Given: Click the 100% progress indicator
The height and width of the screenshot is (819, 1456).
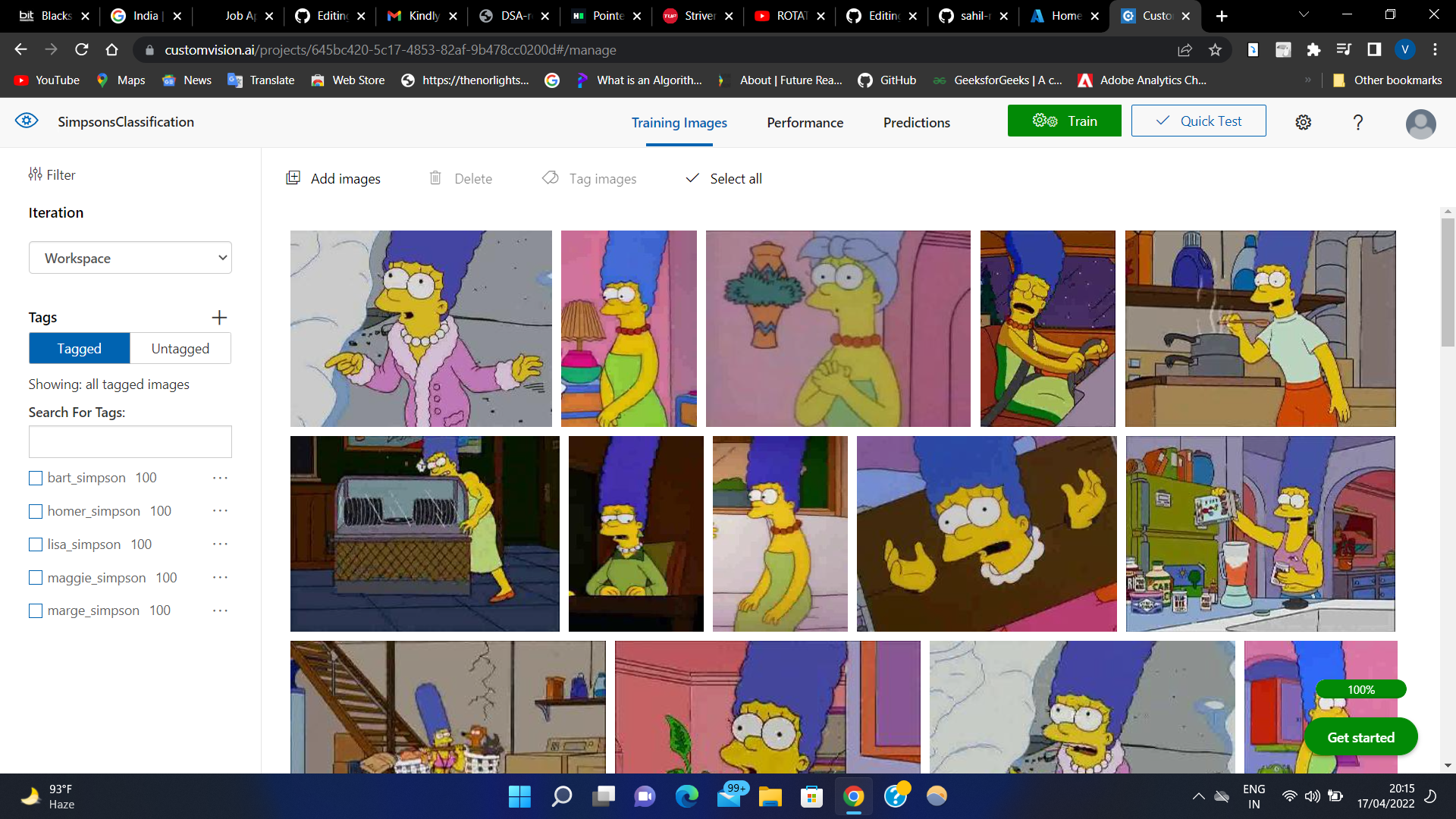Looking at the screenshot, I should (1361, 689).
